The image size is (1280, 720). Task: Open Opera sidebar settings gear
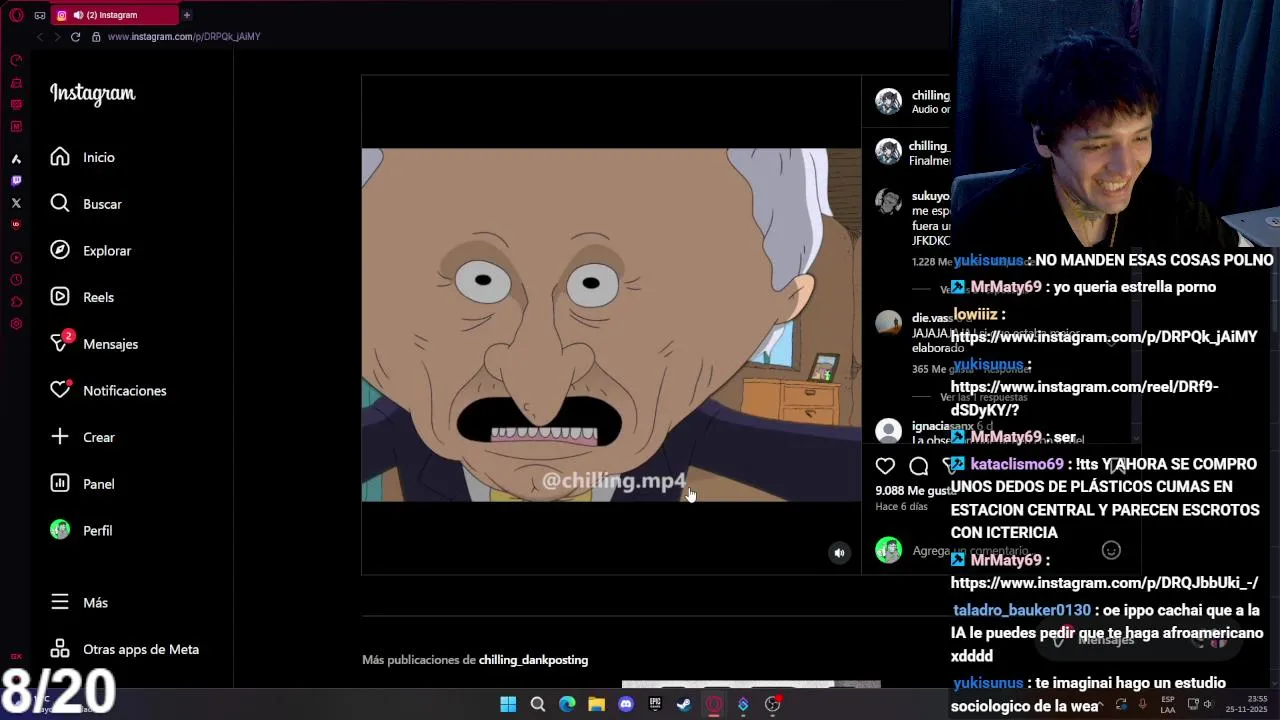[16, 324]
